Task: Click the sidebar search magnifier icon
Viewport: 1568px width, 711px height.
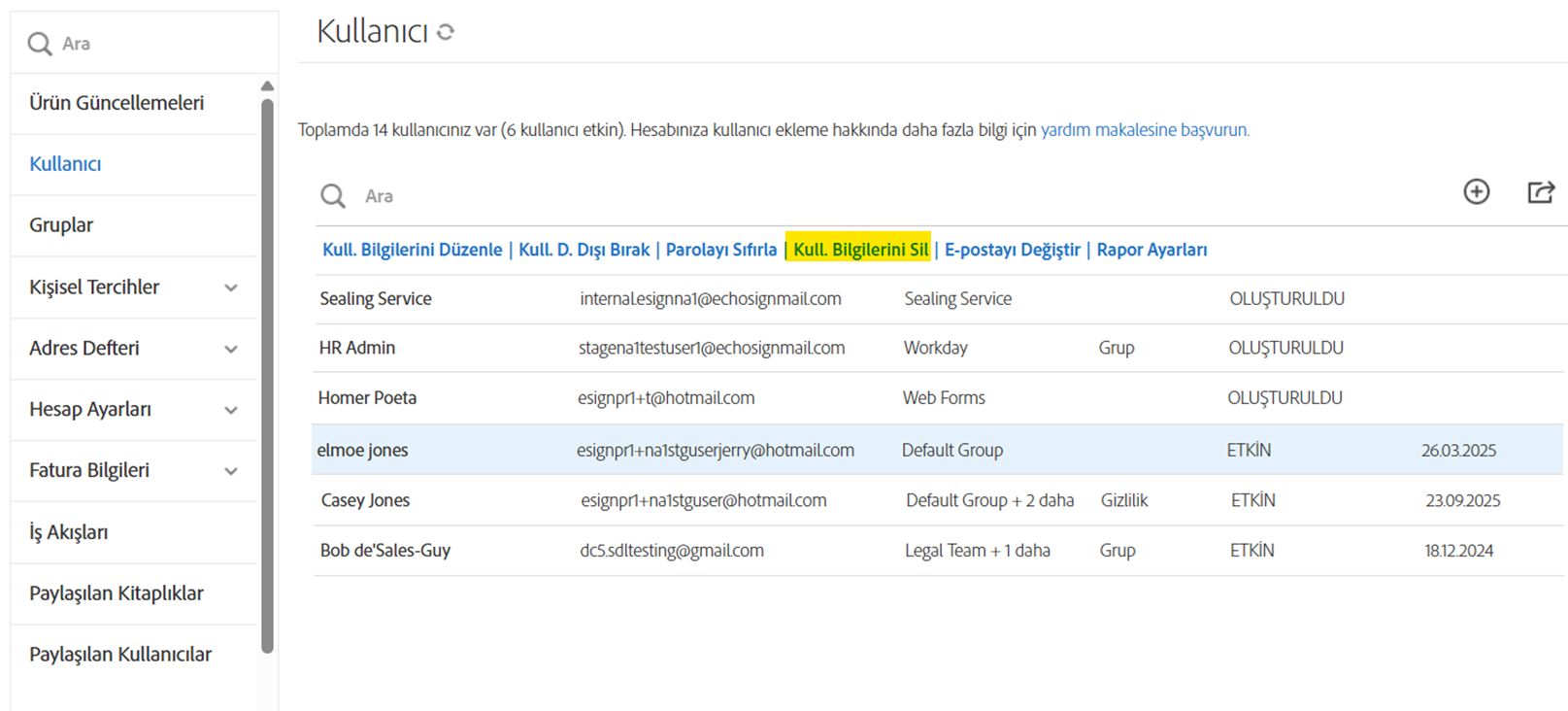Action: coord(40,44)
